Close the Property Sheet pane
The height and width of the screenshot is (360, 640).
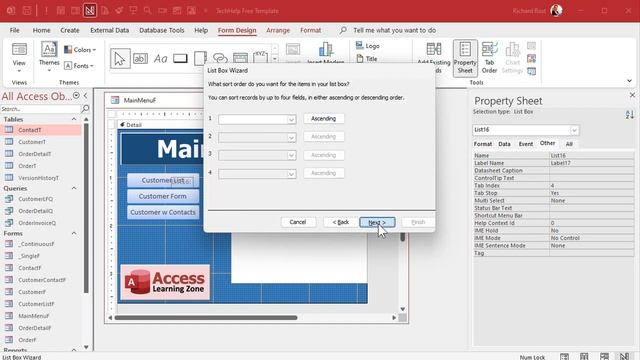coord(632,95)
